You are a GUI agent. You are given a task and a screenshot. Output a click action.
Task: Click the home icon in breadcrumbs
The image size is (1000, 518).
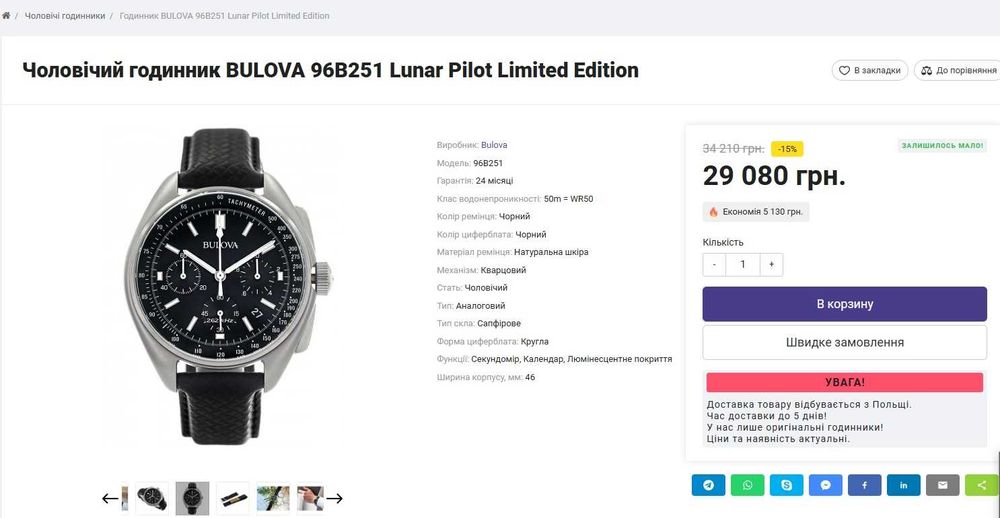click(x=7, y=16)
